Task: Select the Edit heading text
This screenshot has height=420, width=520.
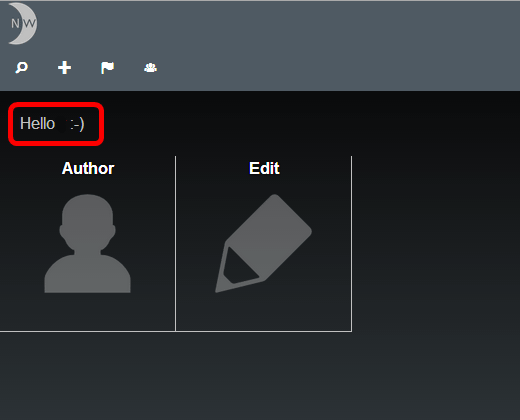Action: (264, 168)
